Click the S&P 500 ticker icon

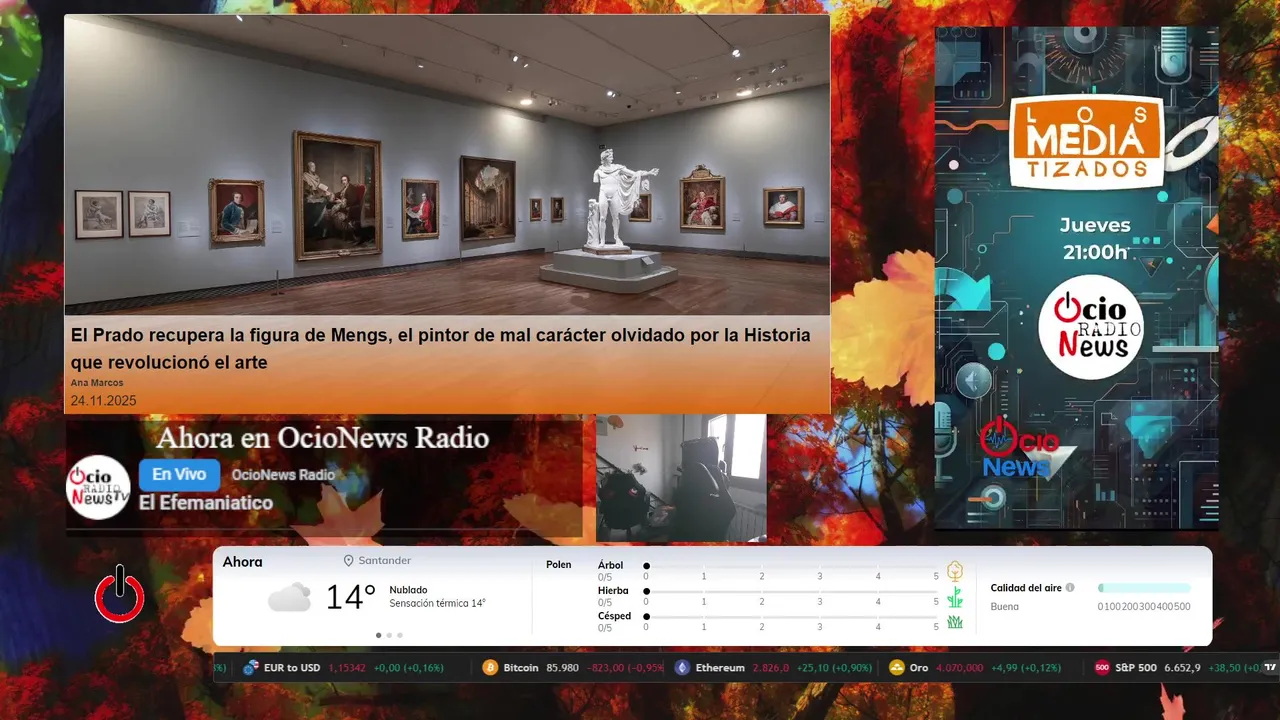click(1102, 668)
